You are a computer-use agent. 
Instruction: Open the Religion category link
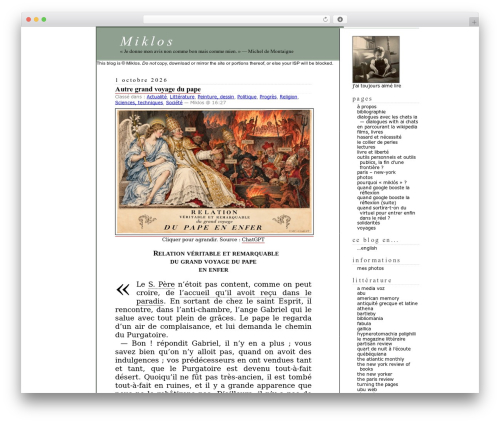click(288, 97)
